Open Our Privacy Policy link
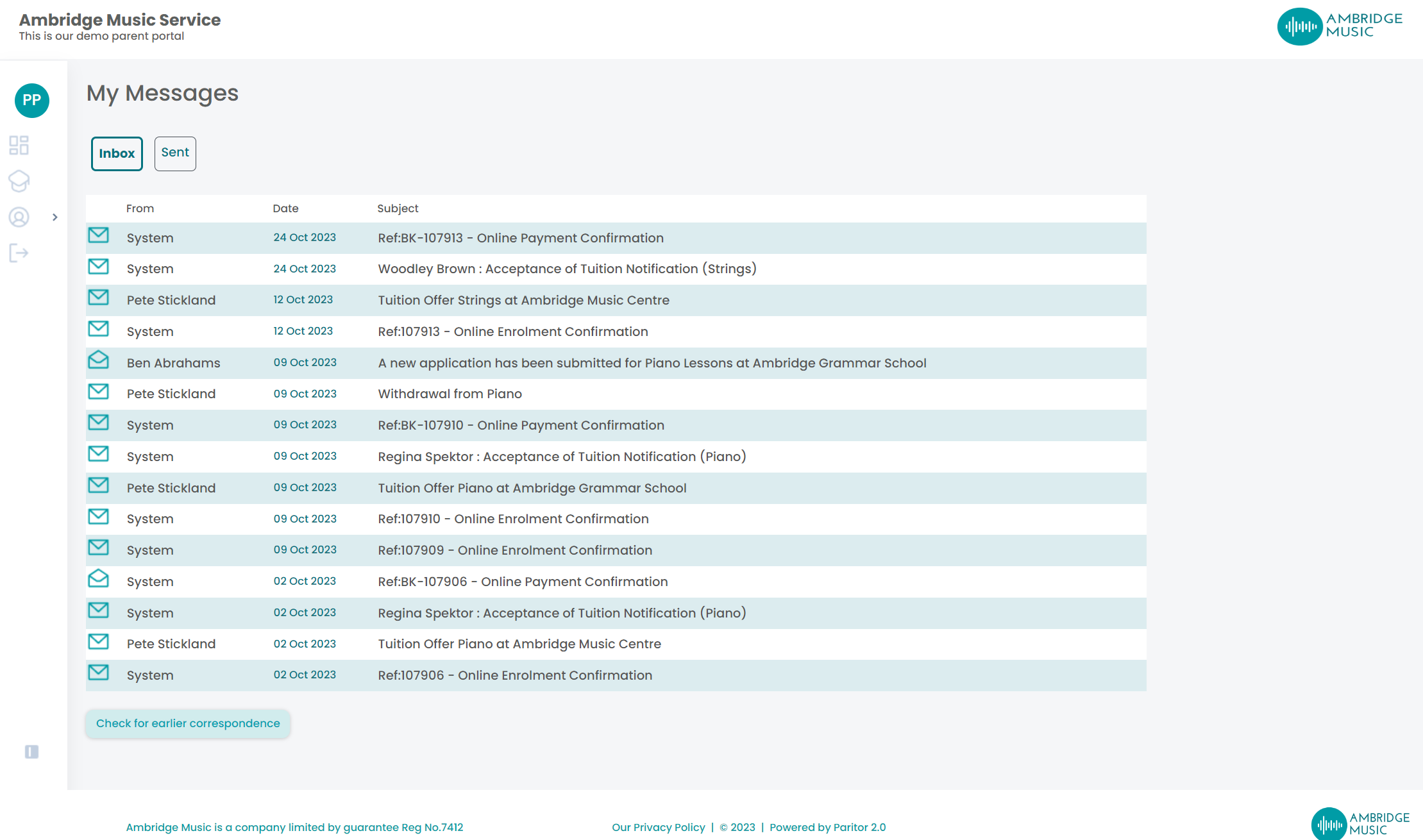This screenshot has width=1423, height=840. pyautogui.click(x=658, y=828)
